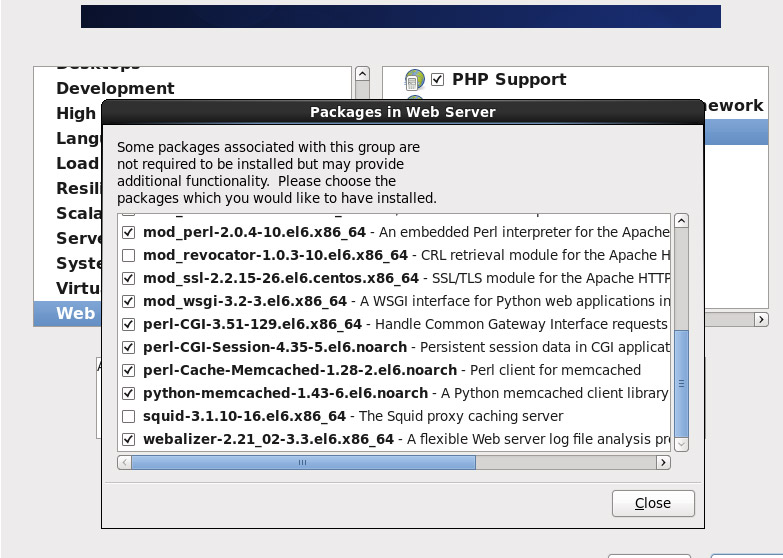This screenshot has width=783, height=558.
Task: Click the Close button in the dialog
Action: (x=653, y=503)
